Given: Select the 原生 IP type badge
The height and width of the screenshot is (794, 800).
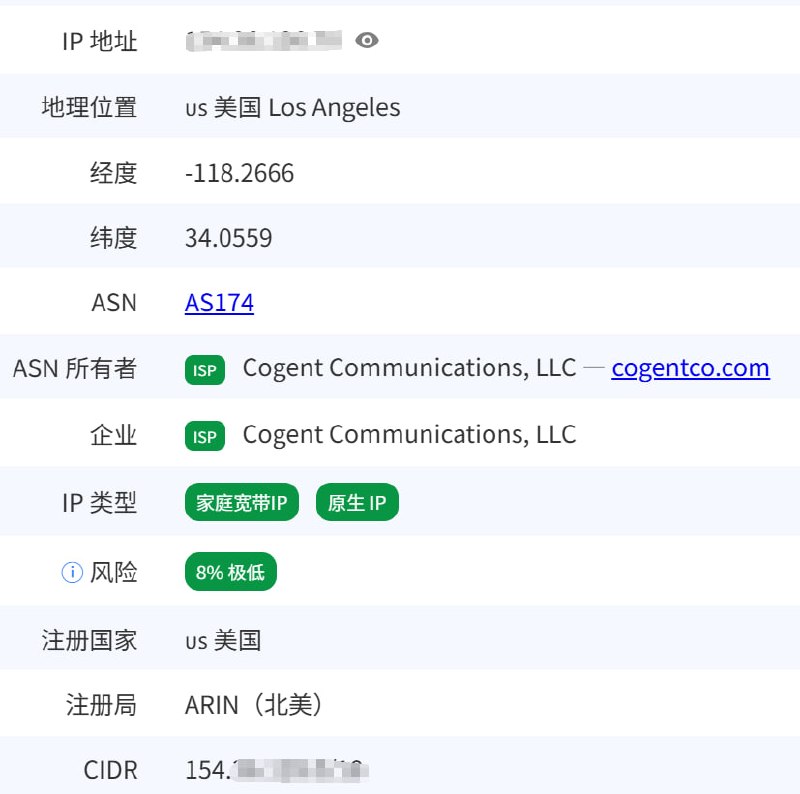Looking at the screenshot, I should tap(357, 503).
